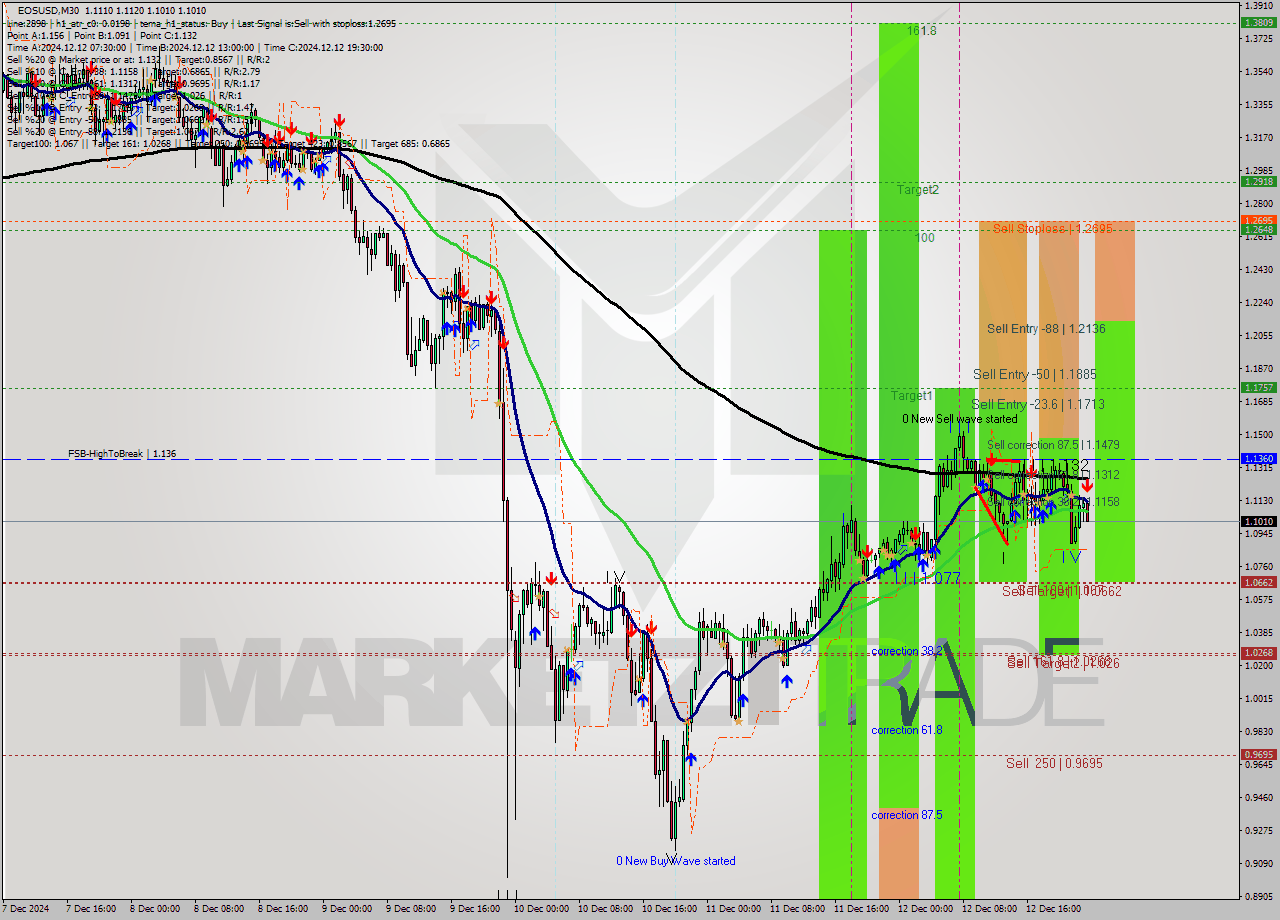Click the 0.9090 axis price value
The image size is (1280, 920).
(x=1257, y=863)
